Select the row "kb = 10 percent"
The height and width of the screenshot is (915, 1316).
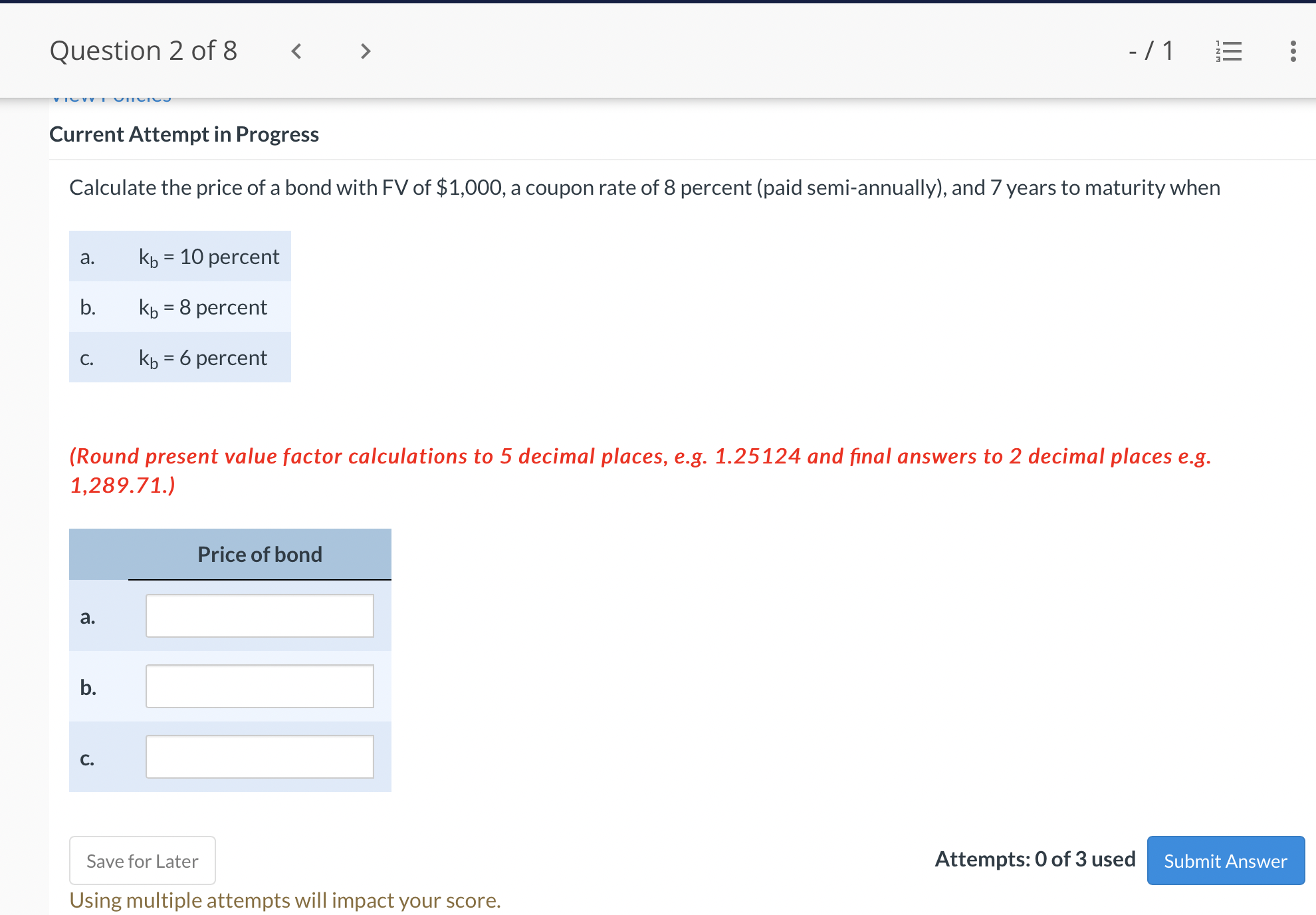tap(179, 257)
